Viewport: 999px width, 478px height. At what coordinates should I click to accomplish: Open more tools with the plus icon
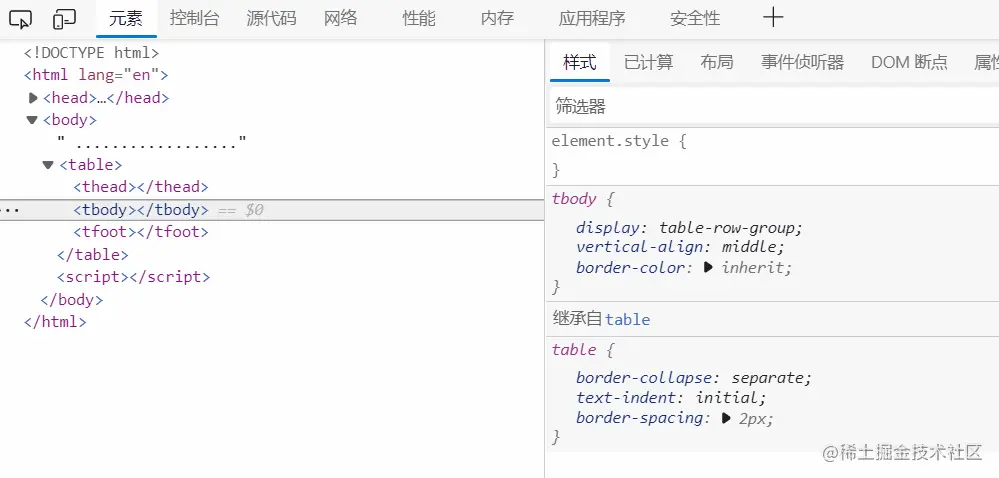coord(772,18)
